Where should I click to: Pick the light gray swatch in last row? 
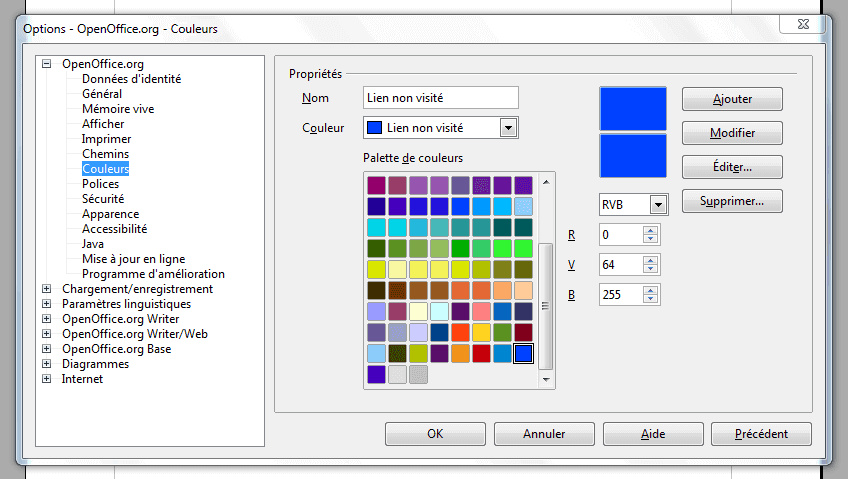tap(398, 374)
